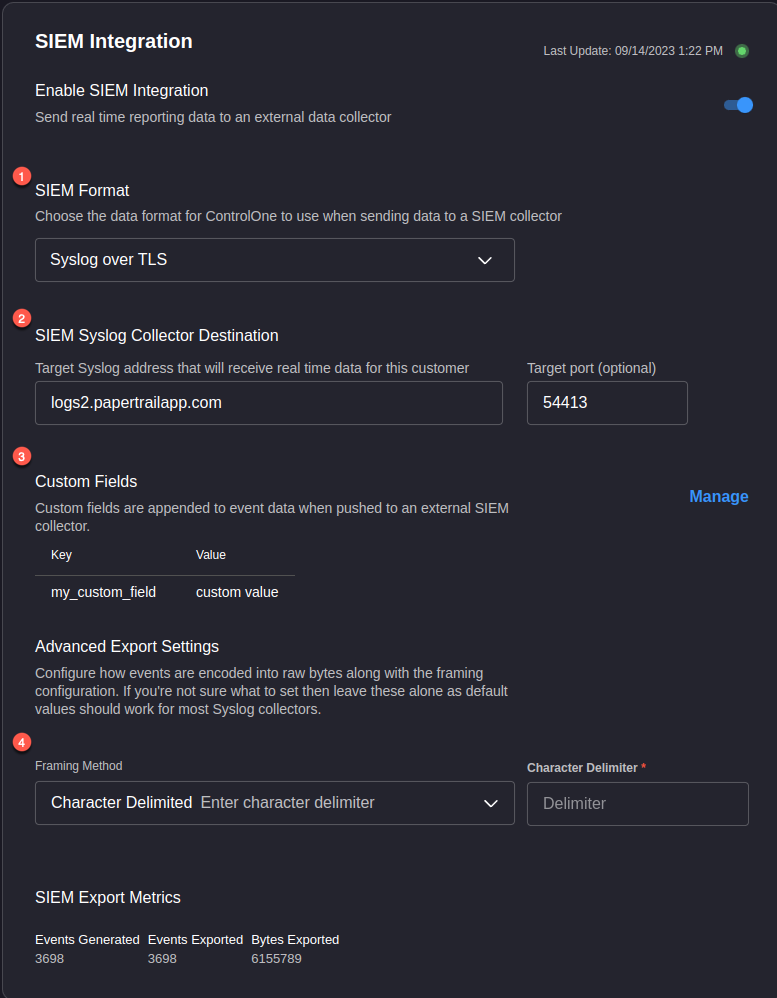Click the red step 4 badge
This screenshot has height=998, width=777.
tap(22, 742)
